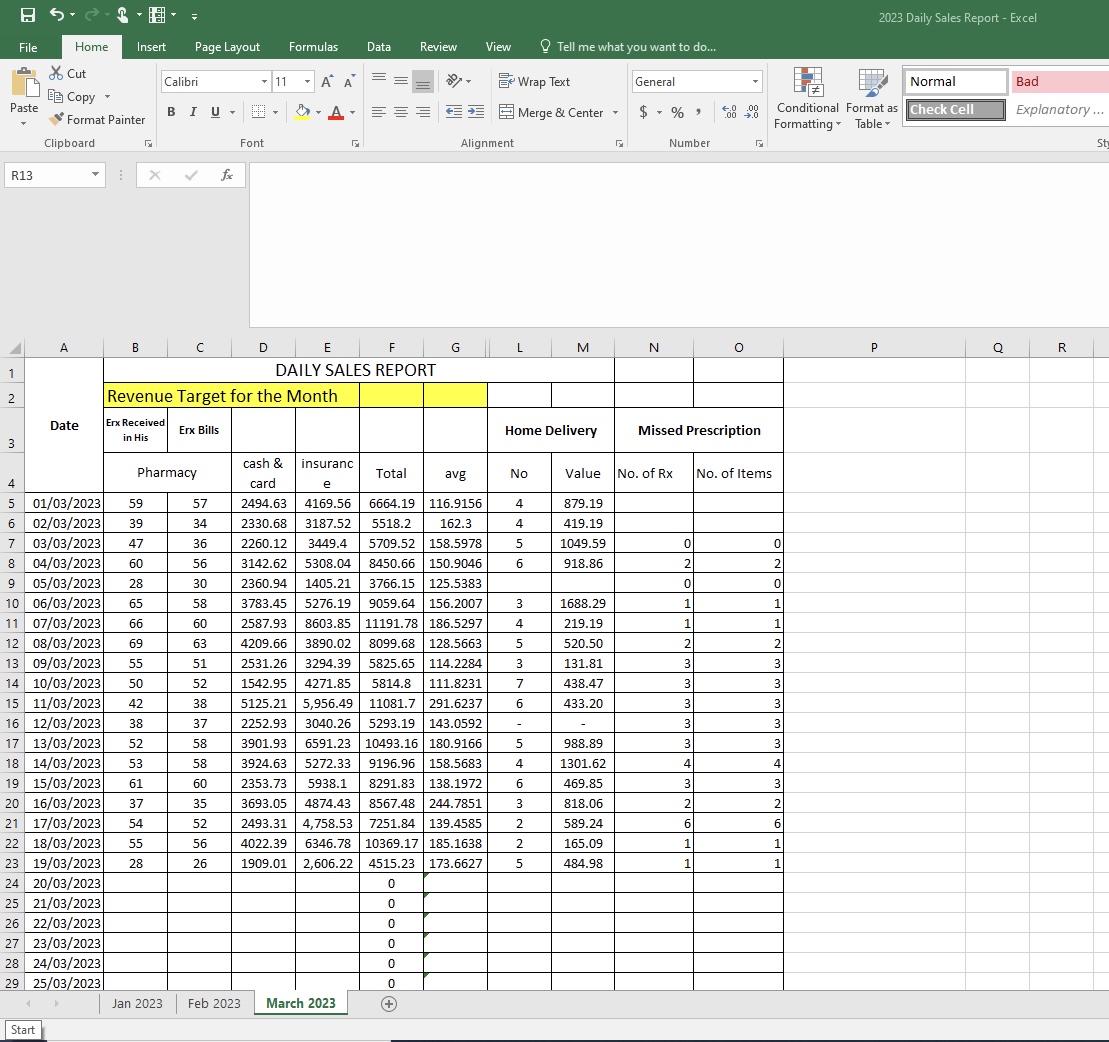
Task: Click inside the formula bar input
Action: [679, 245]
